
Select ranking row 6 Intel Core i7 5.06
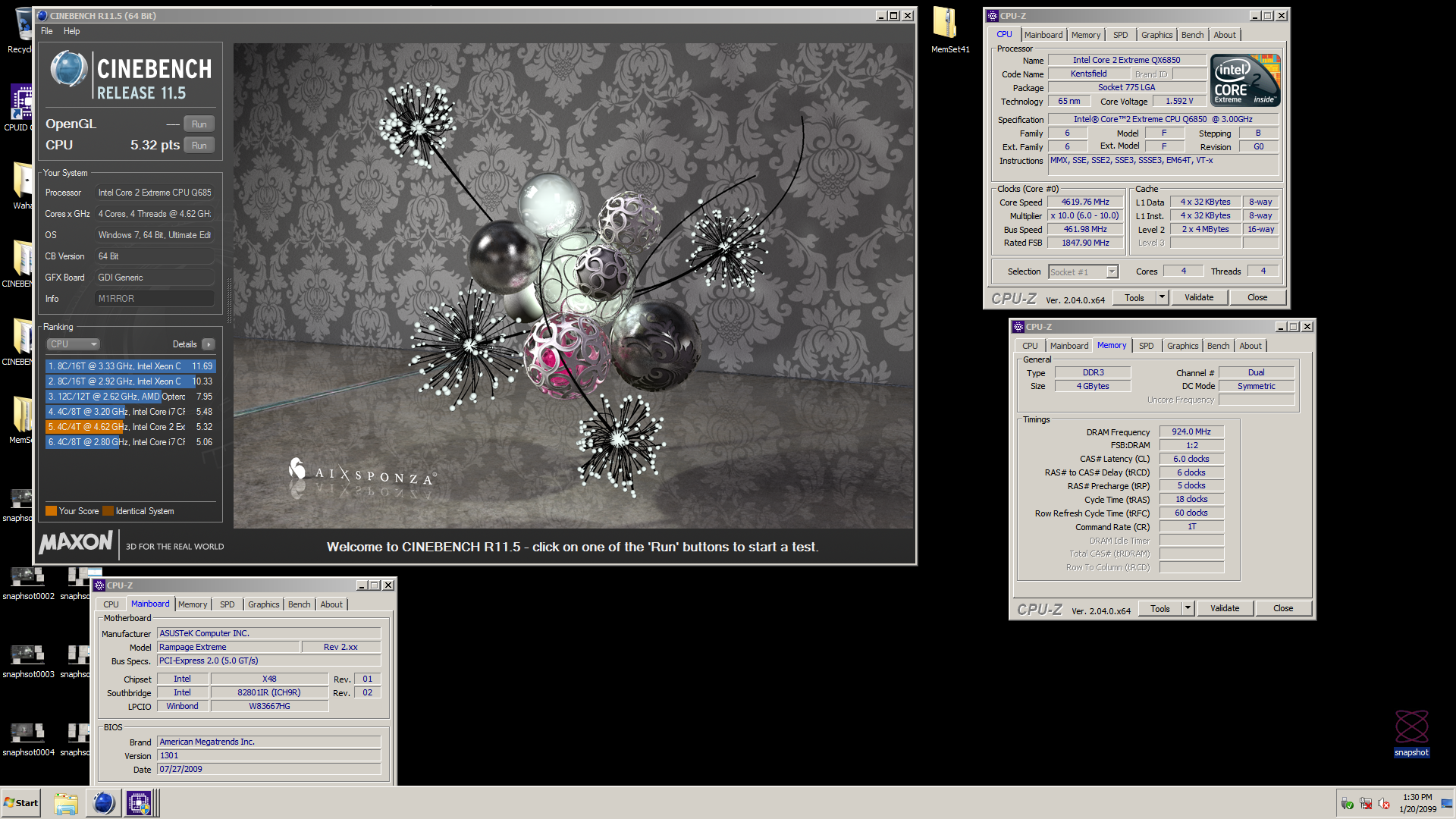[x=130, y=442]
